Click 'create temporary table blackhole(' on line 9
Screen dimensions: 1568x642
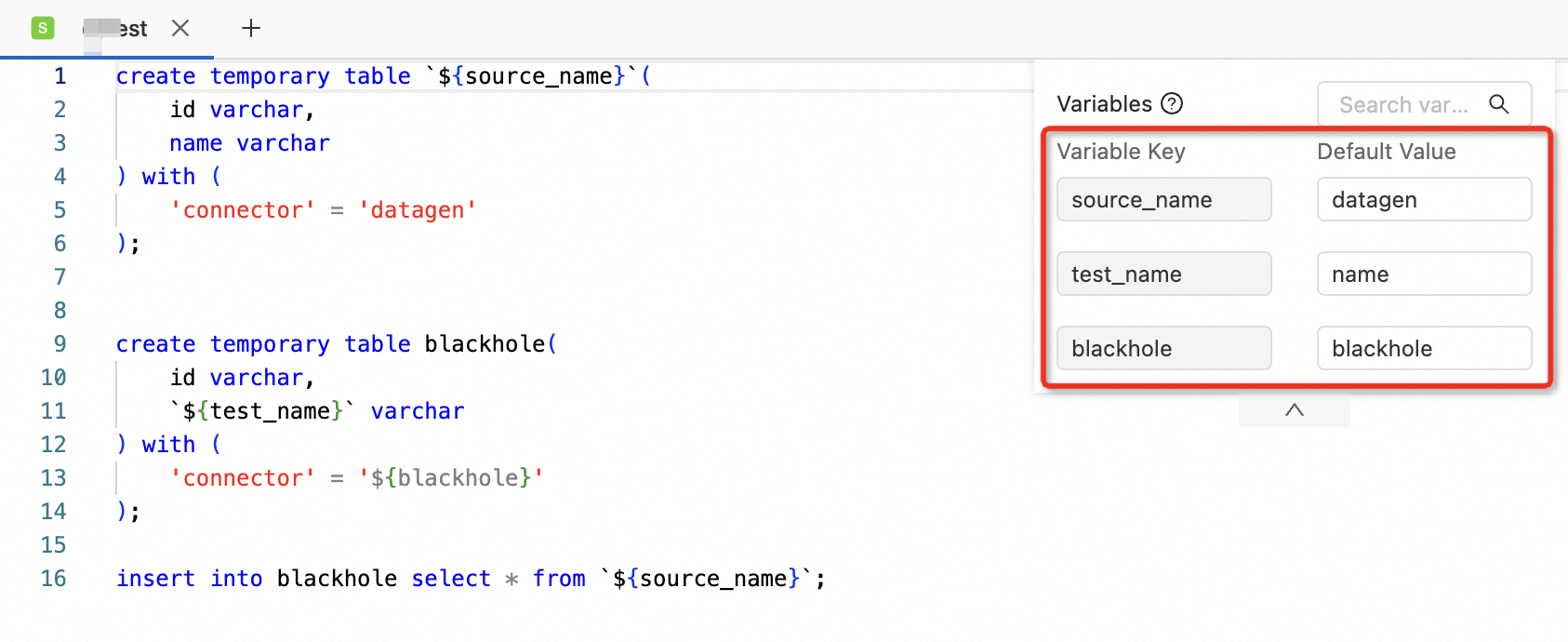point(337,343)
